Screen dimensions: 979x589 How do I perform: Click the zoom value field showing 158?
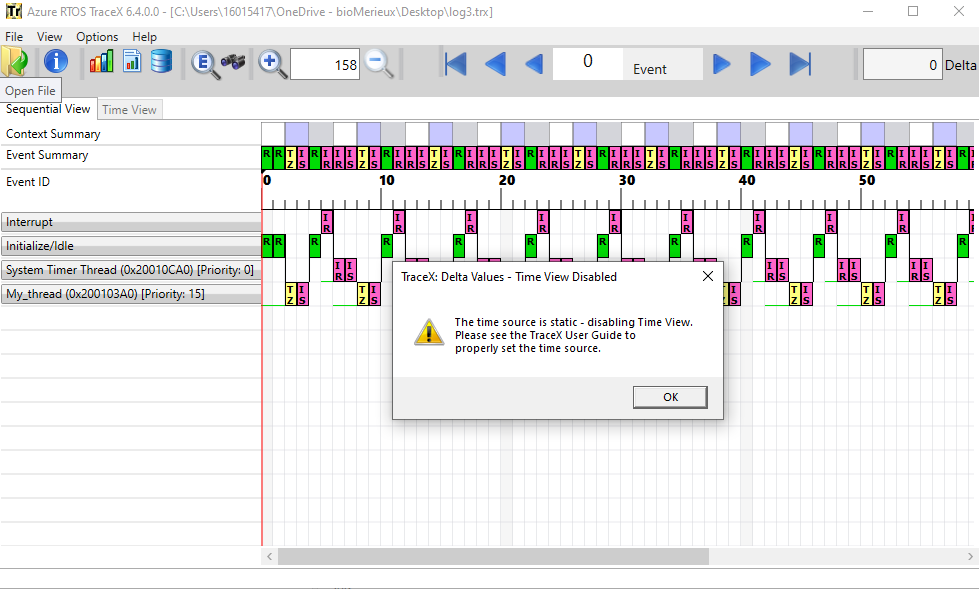(325, 64)
